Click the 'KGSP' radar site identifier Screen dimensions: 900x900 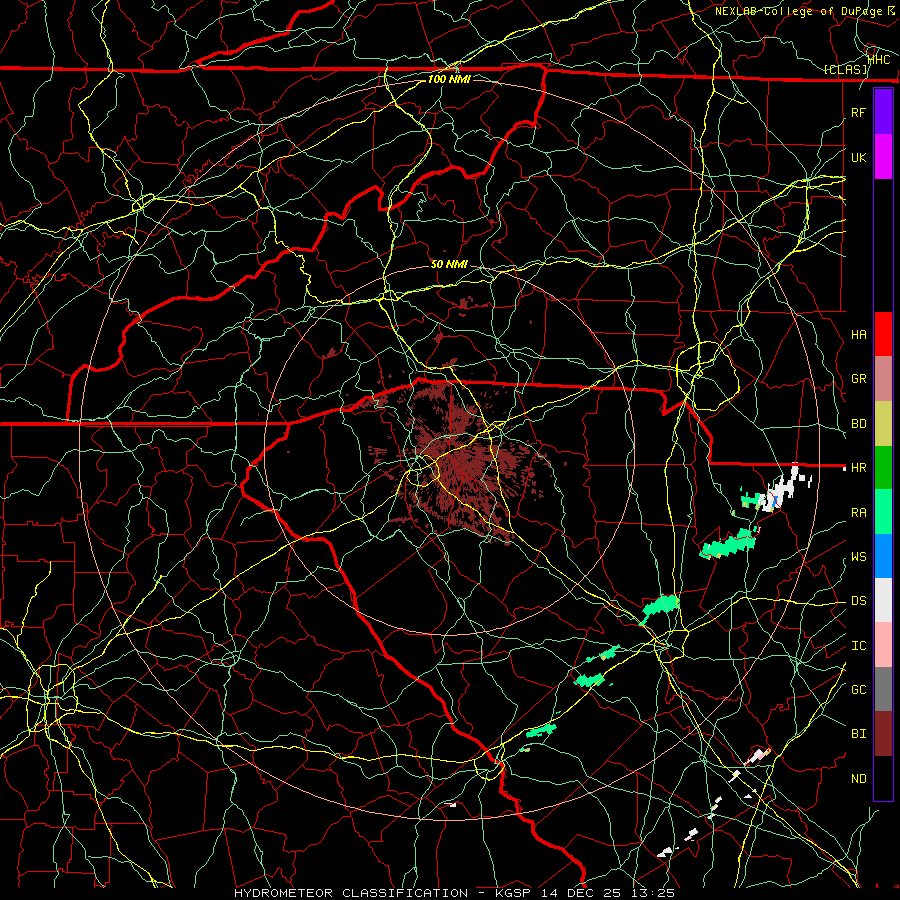514,893
